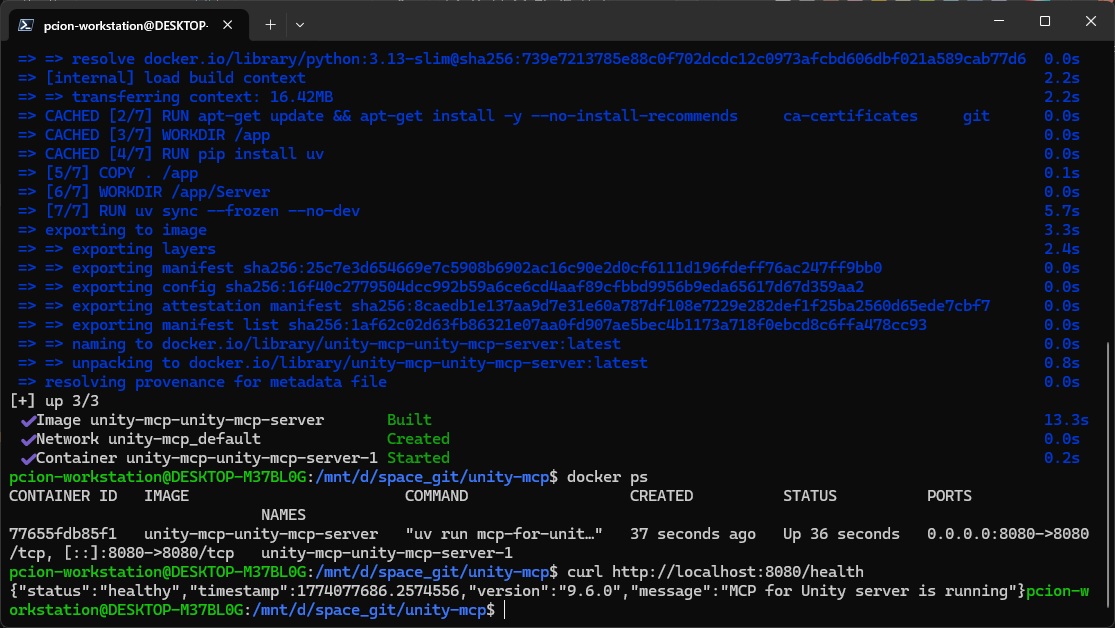This screenshot has height=628, width=1115.
Task: Click the http://localhost:8080/health URL
Action: (x=737, y=572)
